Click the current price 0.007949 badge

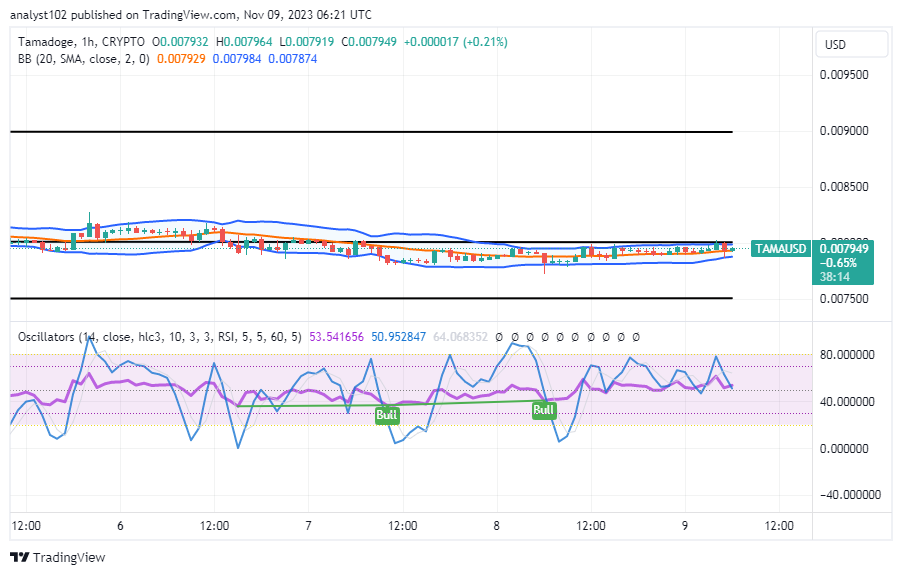[844, 249]
